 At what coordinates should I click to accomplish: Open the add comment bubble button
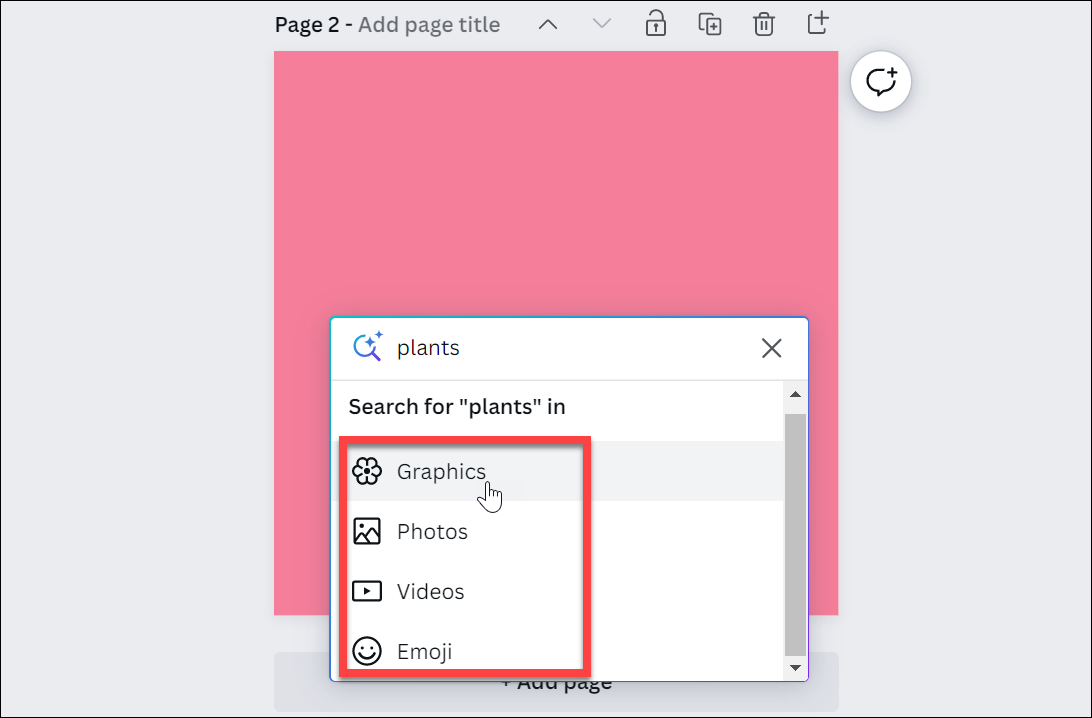[x=881, y=81]
